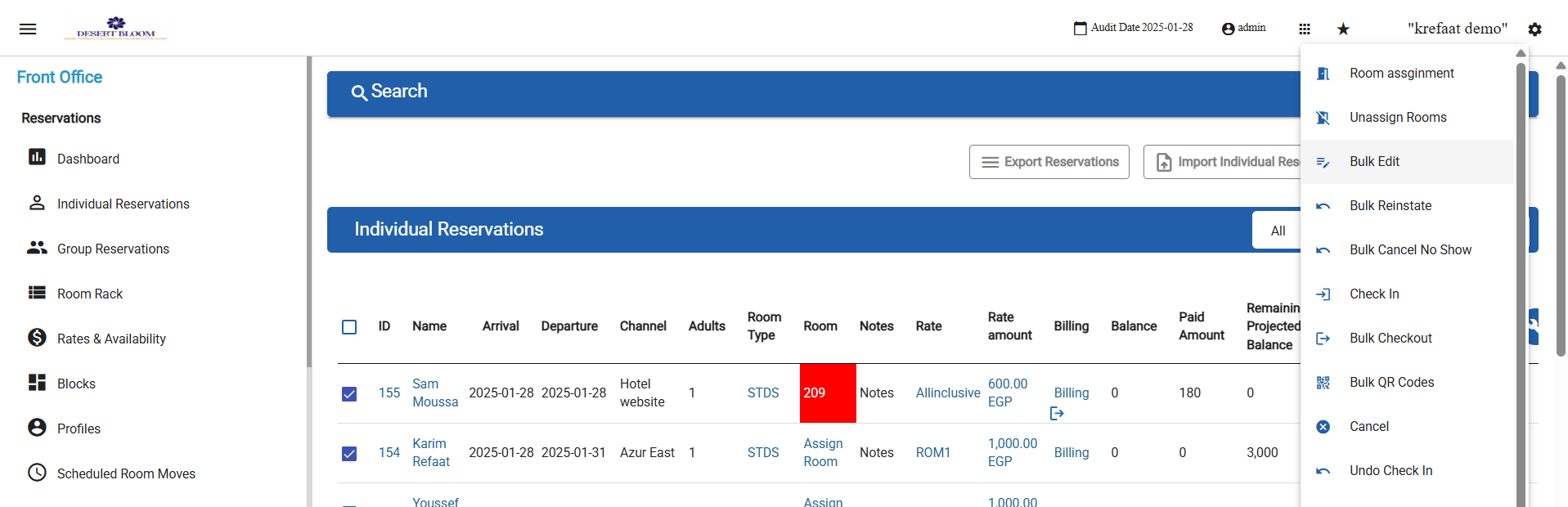Select Unassign Rooms menu item
1568x507 pixels.
1407,118
